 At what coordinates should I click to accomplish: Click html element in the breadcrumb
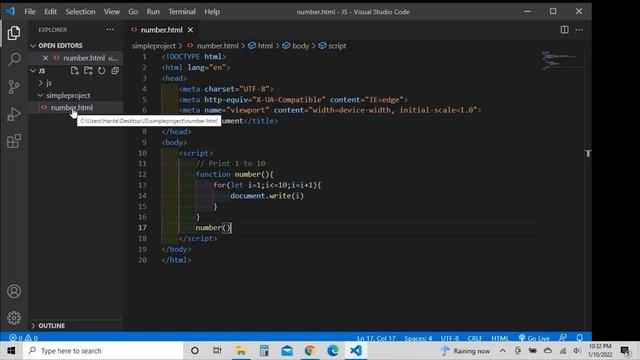[265, 46]
